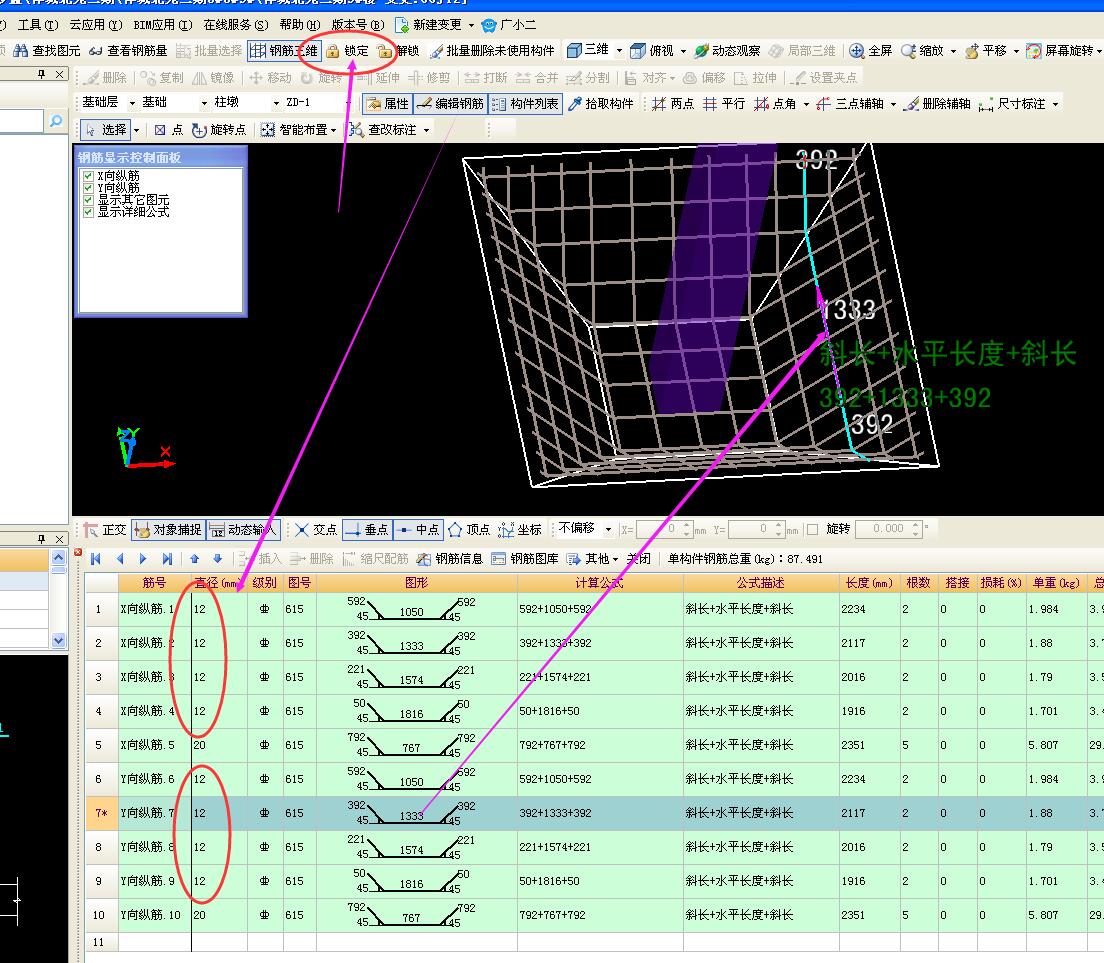Image resolution: width=1104 pixels, height=963 pixels.
Task: Go to last rebar record
Action: (167, 558)
